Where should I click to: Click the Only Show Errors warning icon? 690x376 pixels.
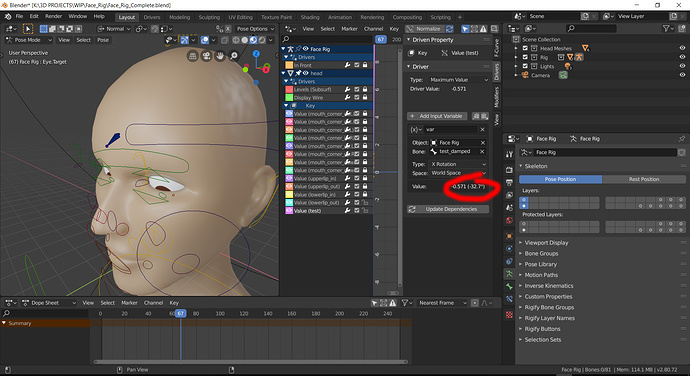[x=483, y=29]
